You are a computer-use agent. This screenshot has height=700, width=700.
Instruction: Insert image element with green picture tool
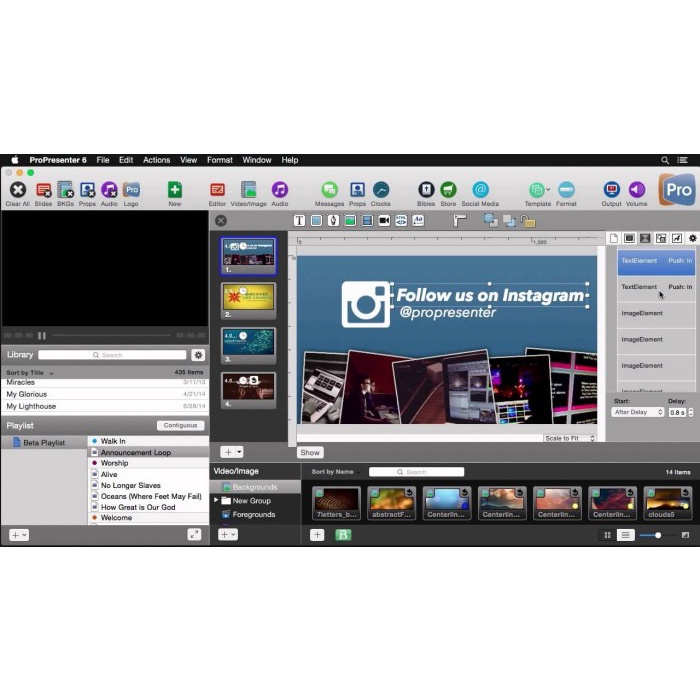pyautogui.click(x=350, y=221)
